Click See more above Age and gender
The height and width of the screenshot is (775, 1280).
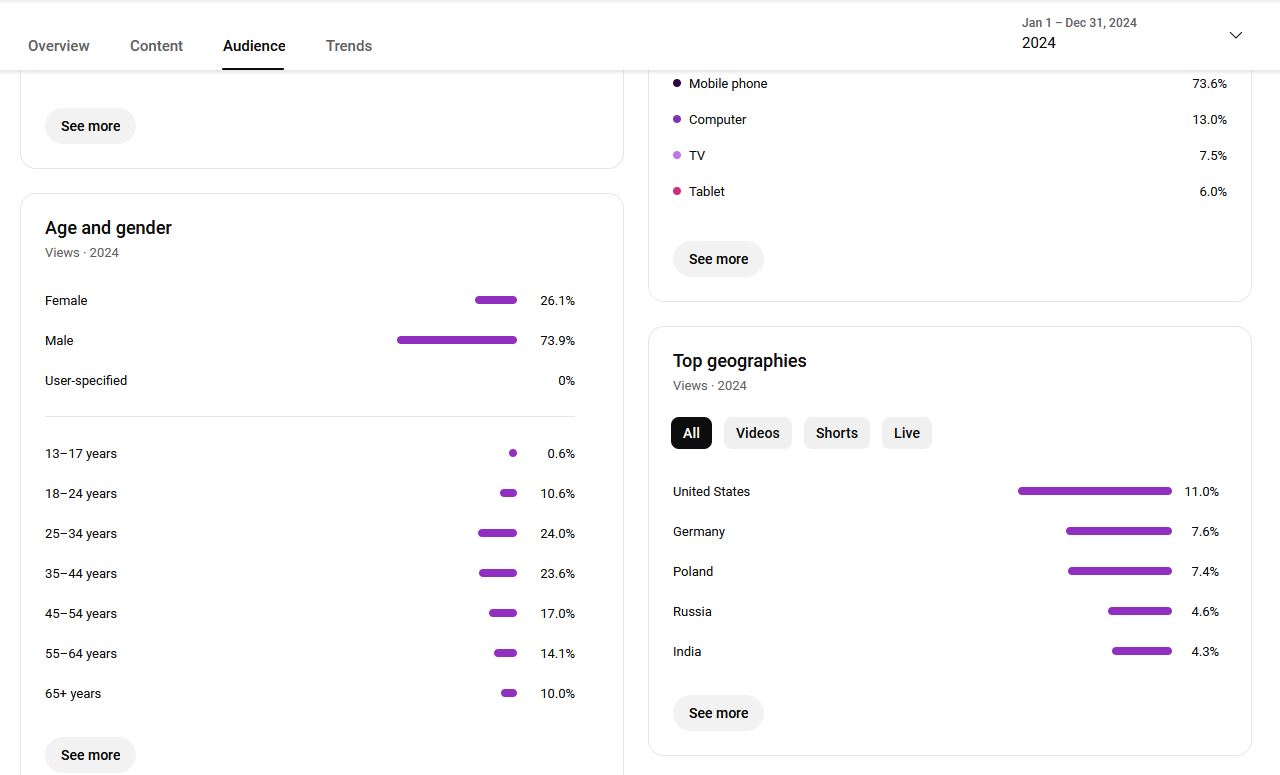(x=90, y=126)
